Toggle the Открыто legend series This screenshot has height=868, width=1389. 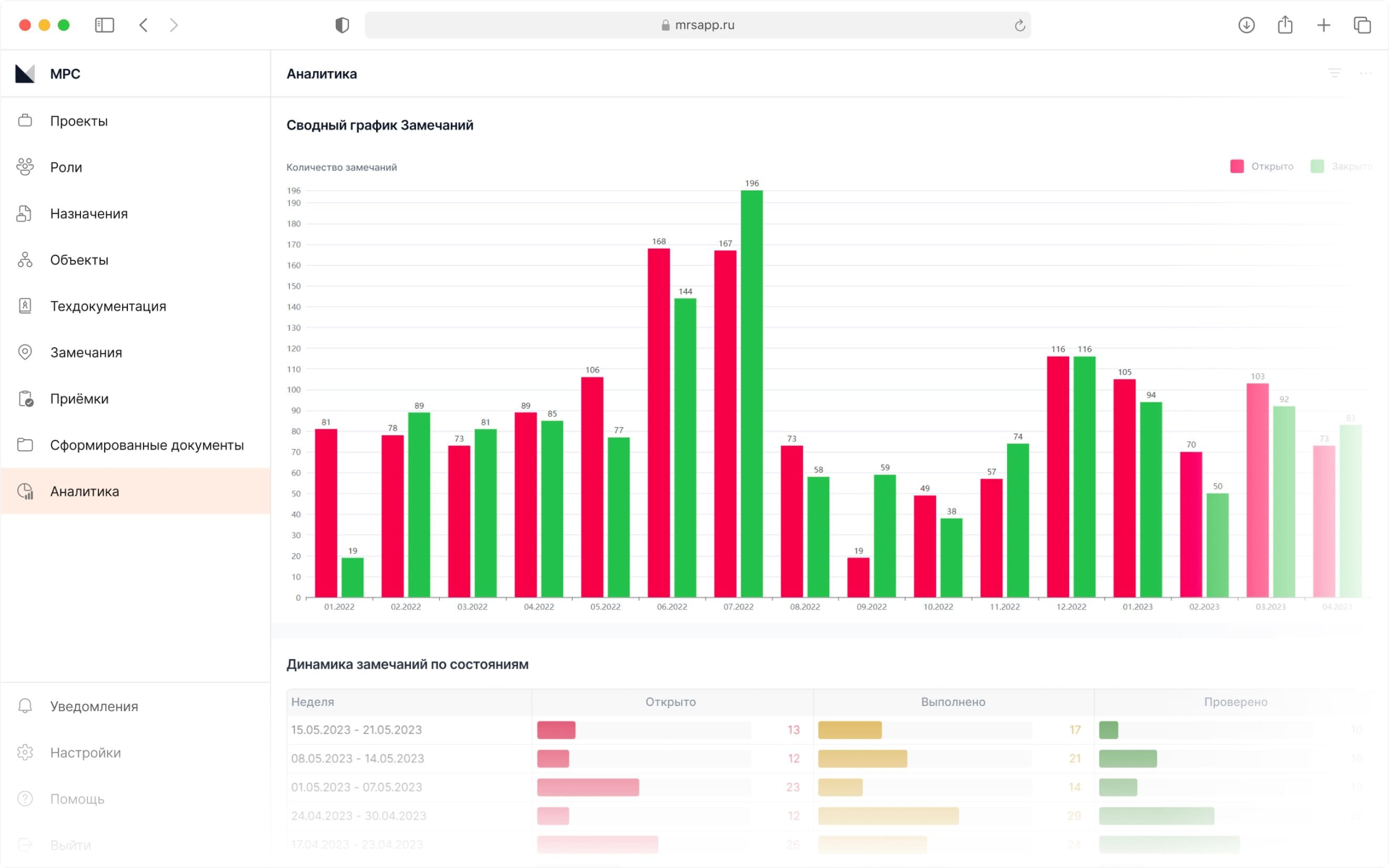tap(1262, 166)
